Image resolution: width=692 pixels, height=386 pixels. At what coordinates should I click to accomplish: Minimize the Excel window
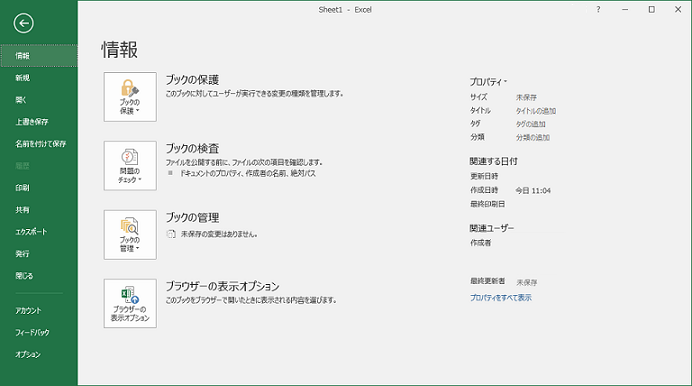pyautogui.click(x=625, y=9)
